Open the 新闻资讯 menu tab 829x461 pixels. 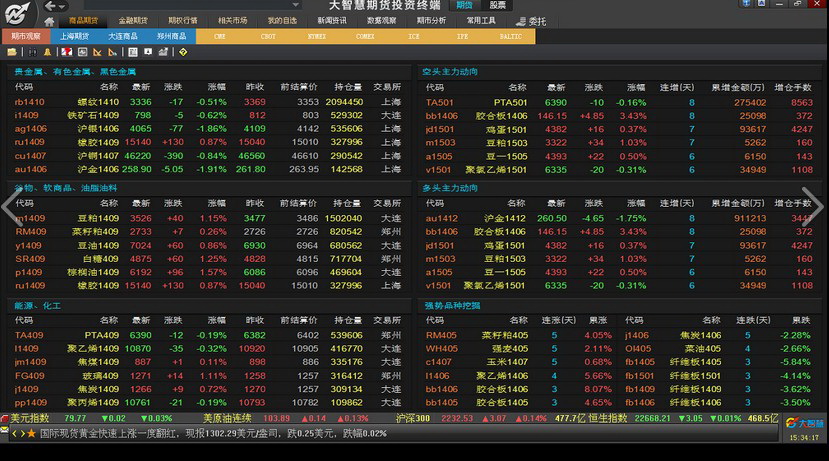click(x=332, y=21)
